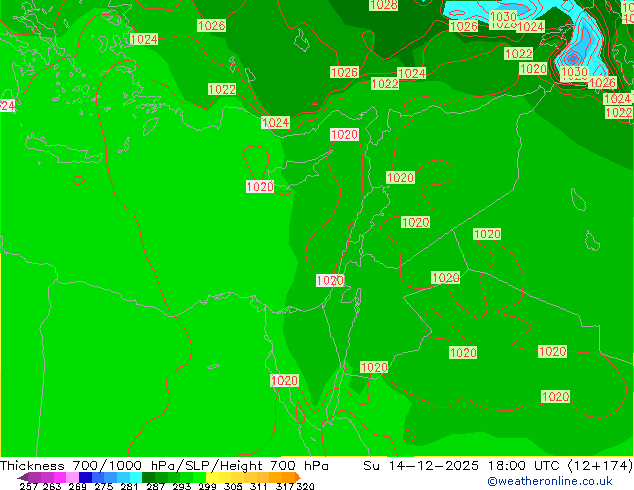
Task: Click the legend value 281
Action: click(129, 486)
